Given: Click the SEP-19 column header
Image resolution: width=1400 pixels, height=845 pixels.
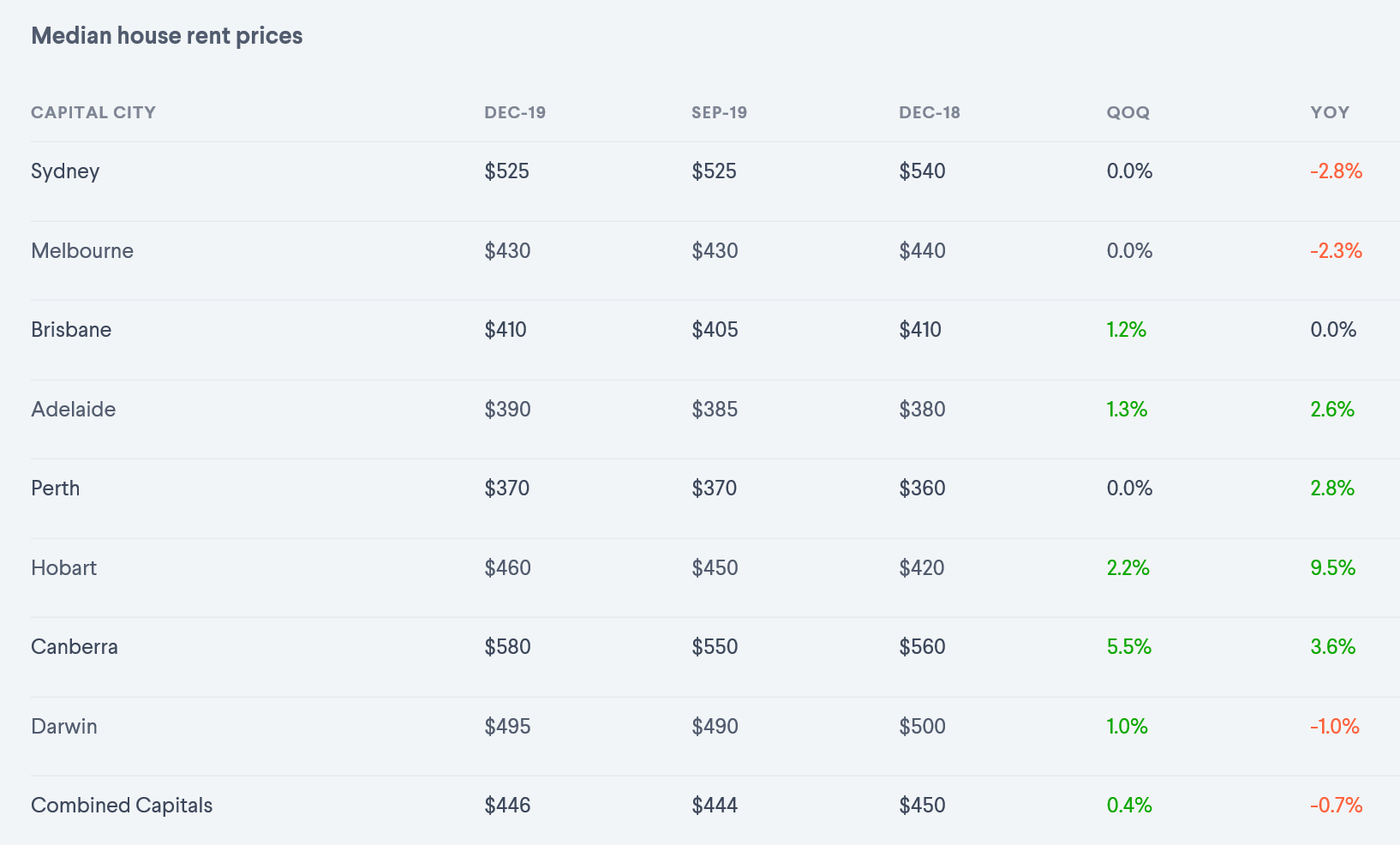Looking at the screenshot, I should point(719,112).
